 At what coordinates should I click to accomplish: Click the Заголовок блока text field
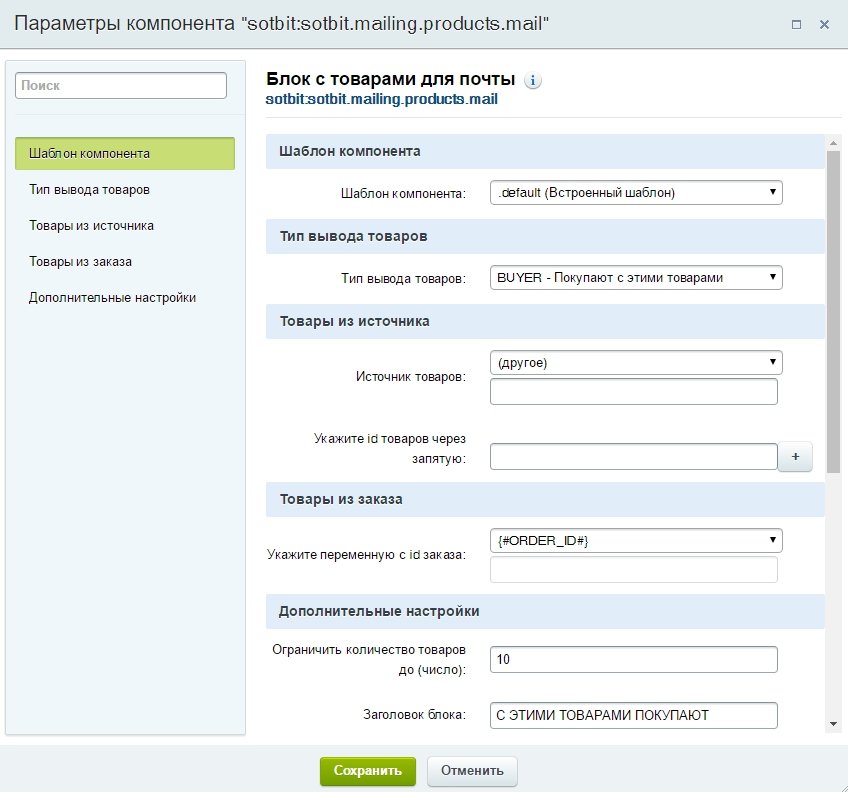[634, 715]
